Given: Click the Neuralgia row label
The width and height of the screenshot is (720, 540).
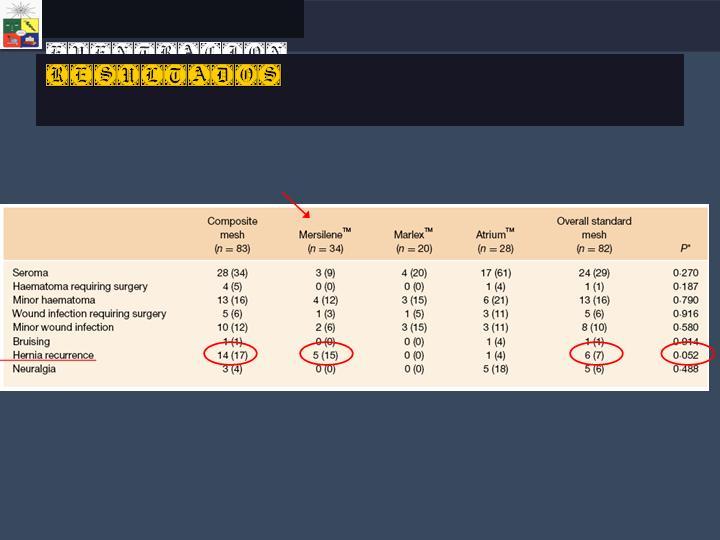Looking at the screenshot, I should [x=34, y=369].
